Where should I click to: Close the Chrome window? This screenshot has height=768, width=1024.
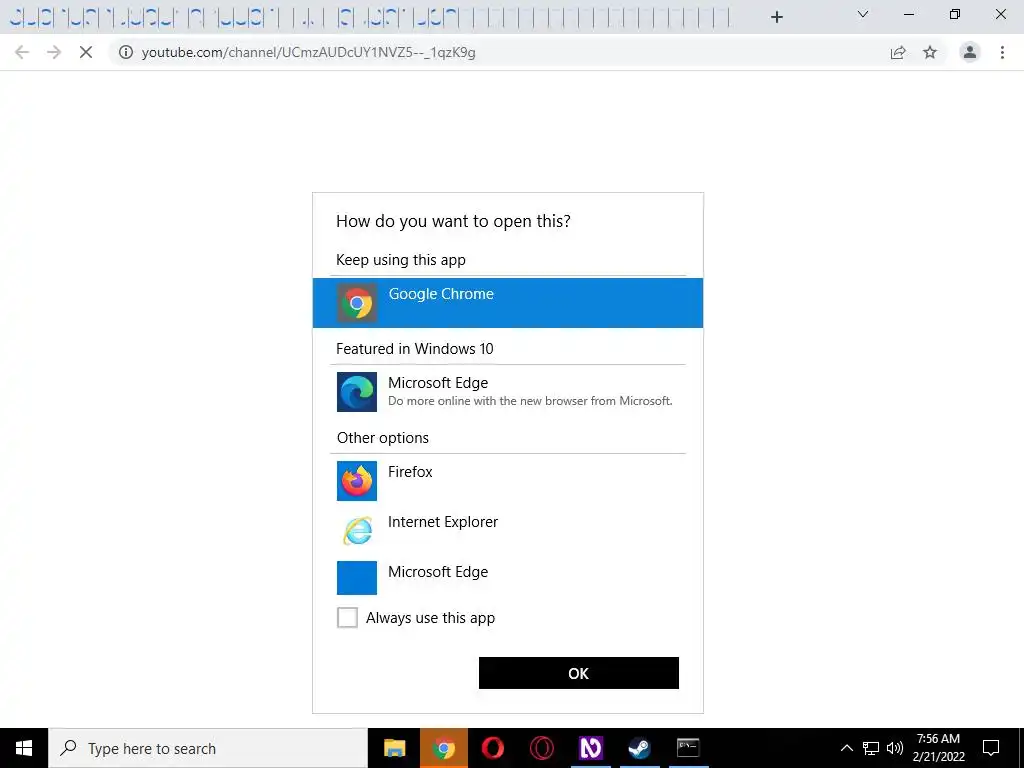[x=1000, y=14]
